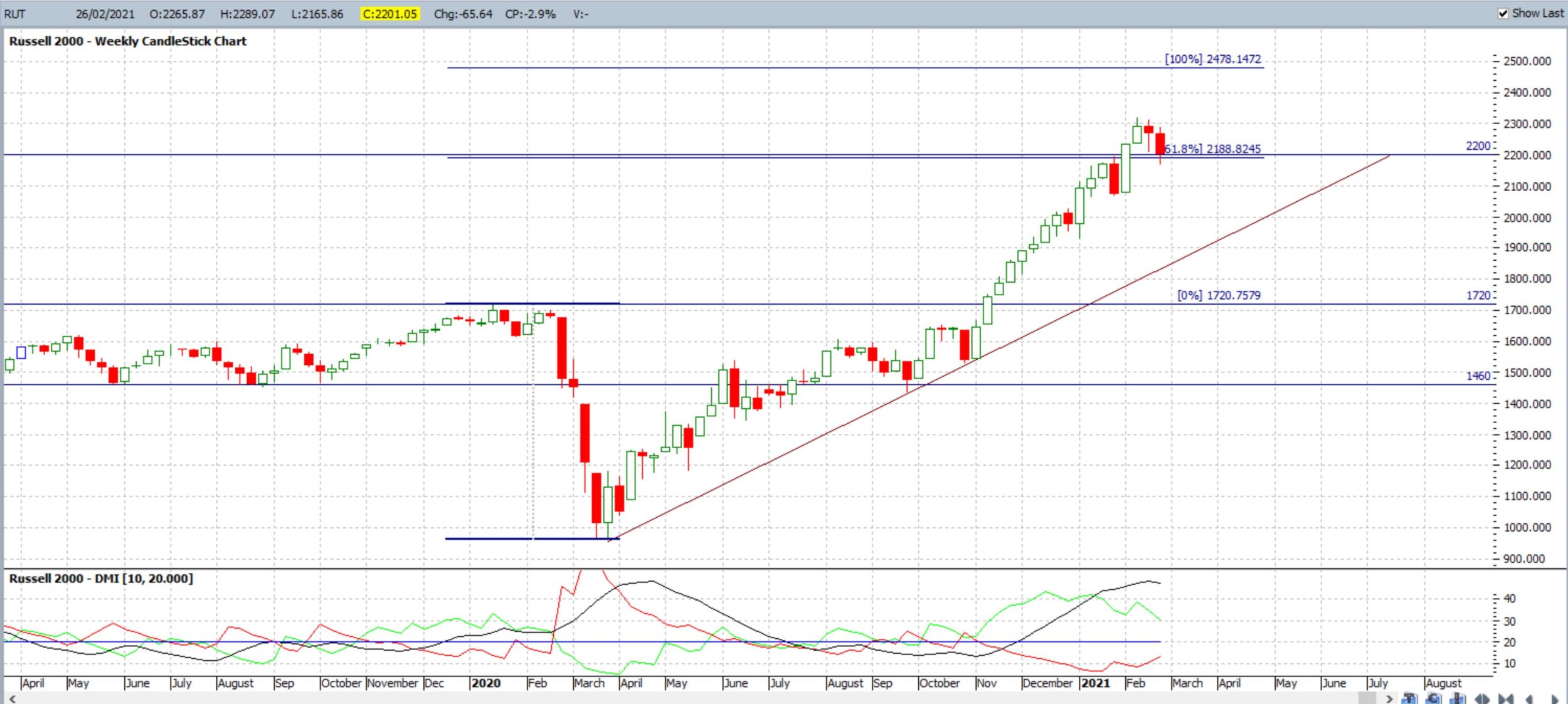Click the percent change CP:-2.9%
This screenshot has width=1568, height=704.
coord(530,14)
